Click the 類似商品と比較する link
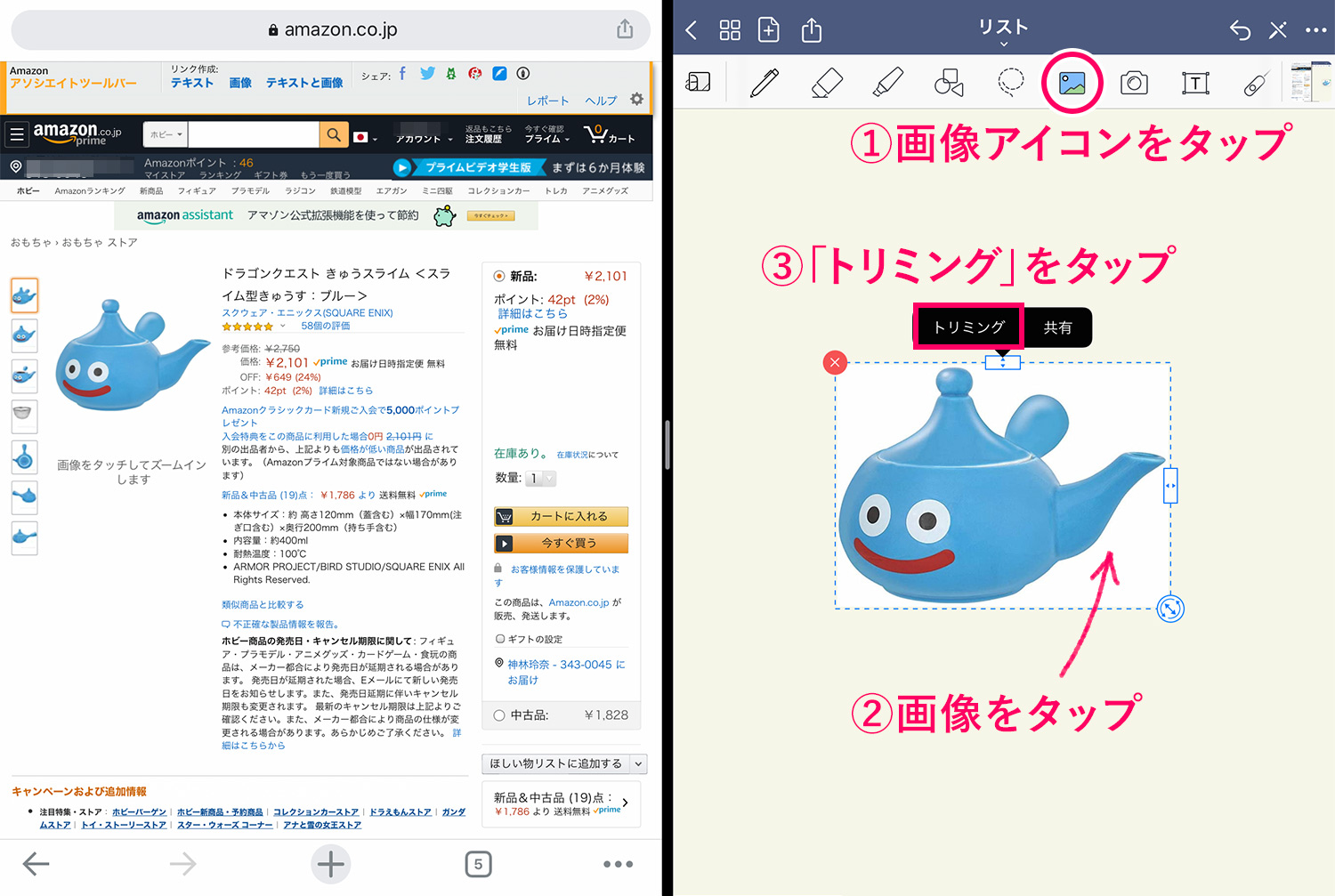1335x896 pixels. coord(263,604)
